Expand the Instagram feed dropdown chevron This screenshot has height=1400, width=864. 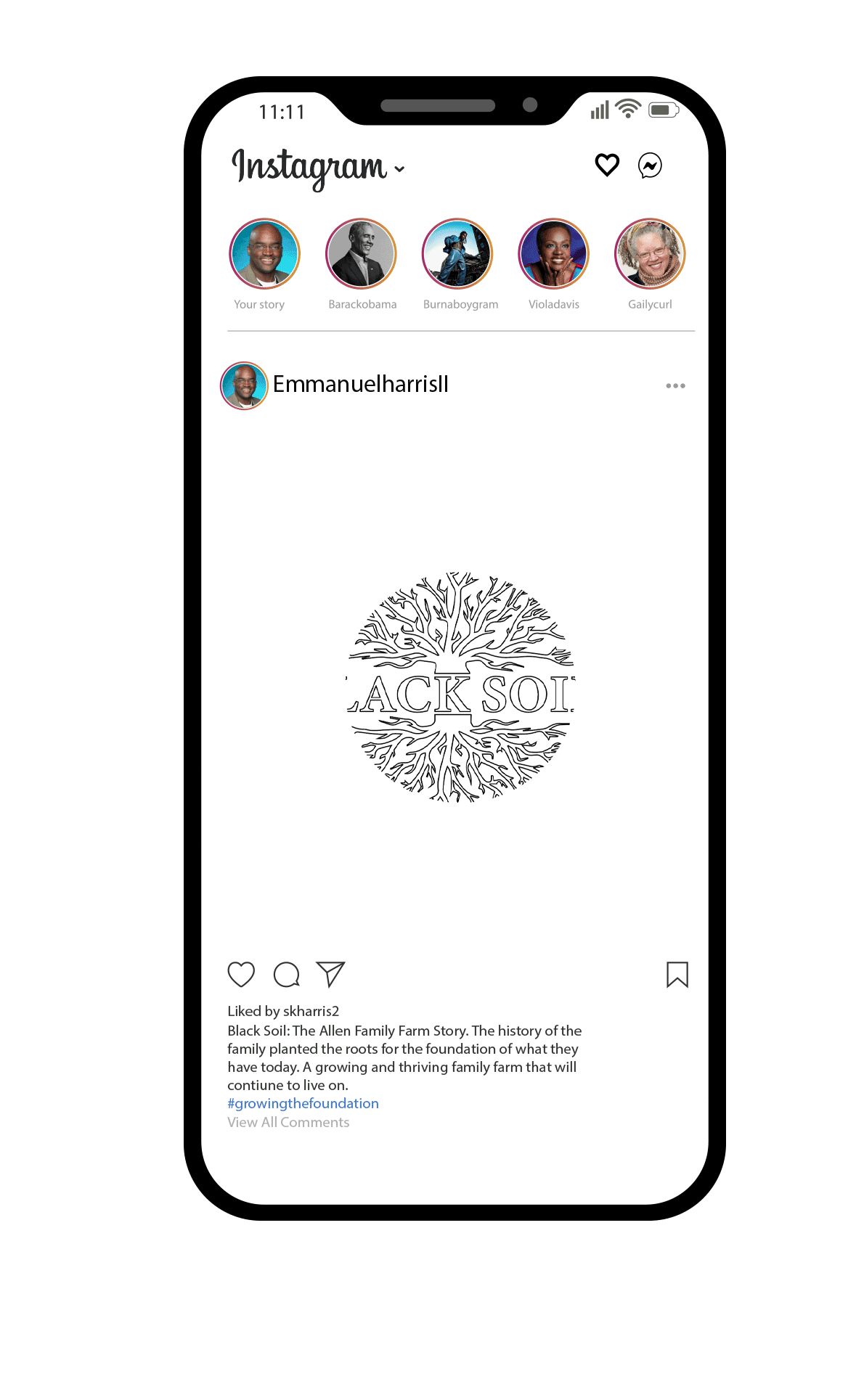pos(399,169)
